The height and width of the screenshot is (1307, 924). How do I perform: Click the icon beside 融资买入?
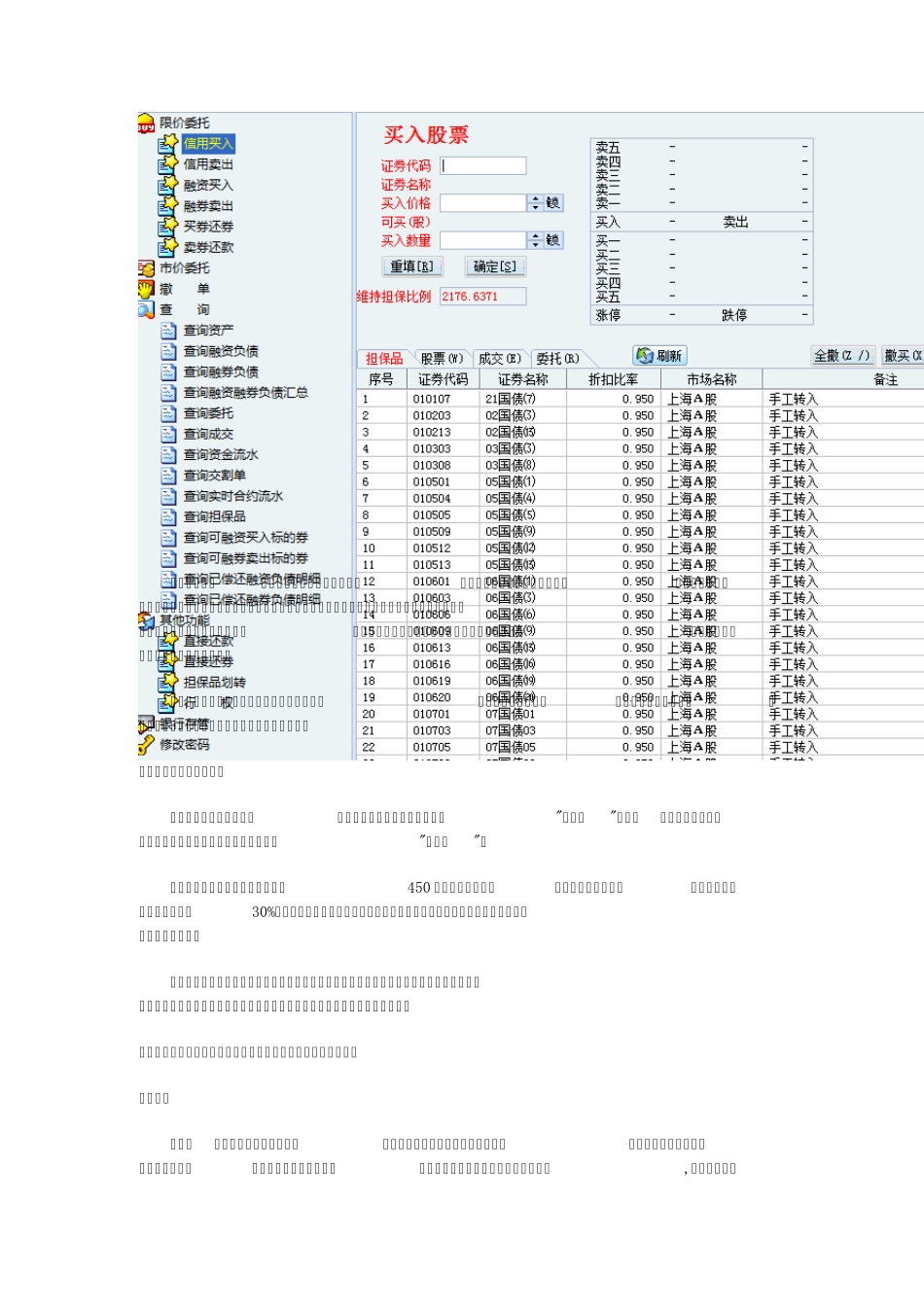pos(168,185)
